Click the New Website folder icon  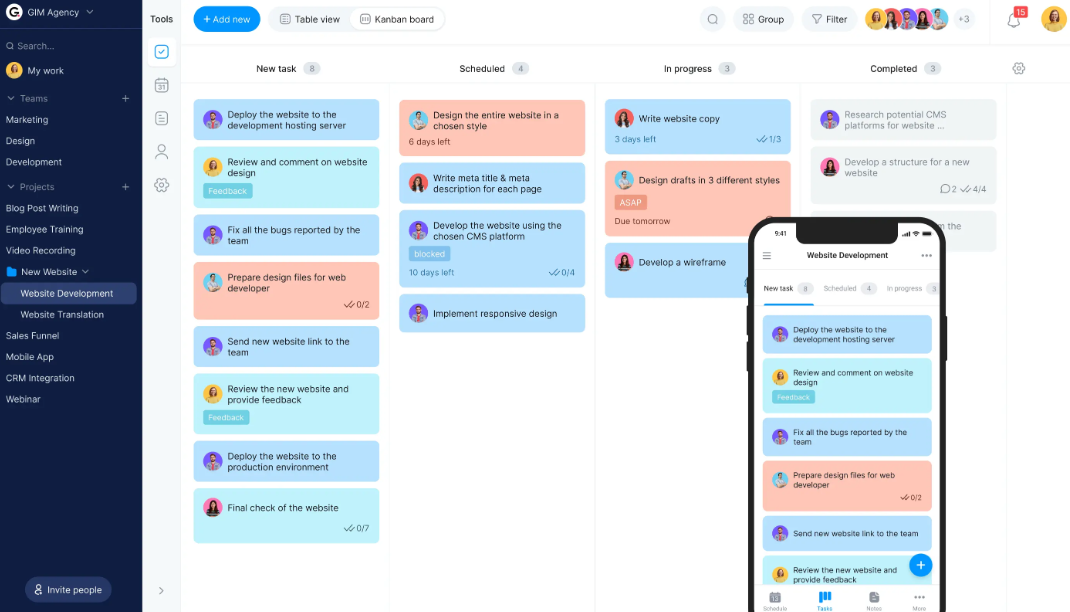pos(12,272)
